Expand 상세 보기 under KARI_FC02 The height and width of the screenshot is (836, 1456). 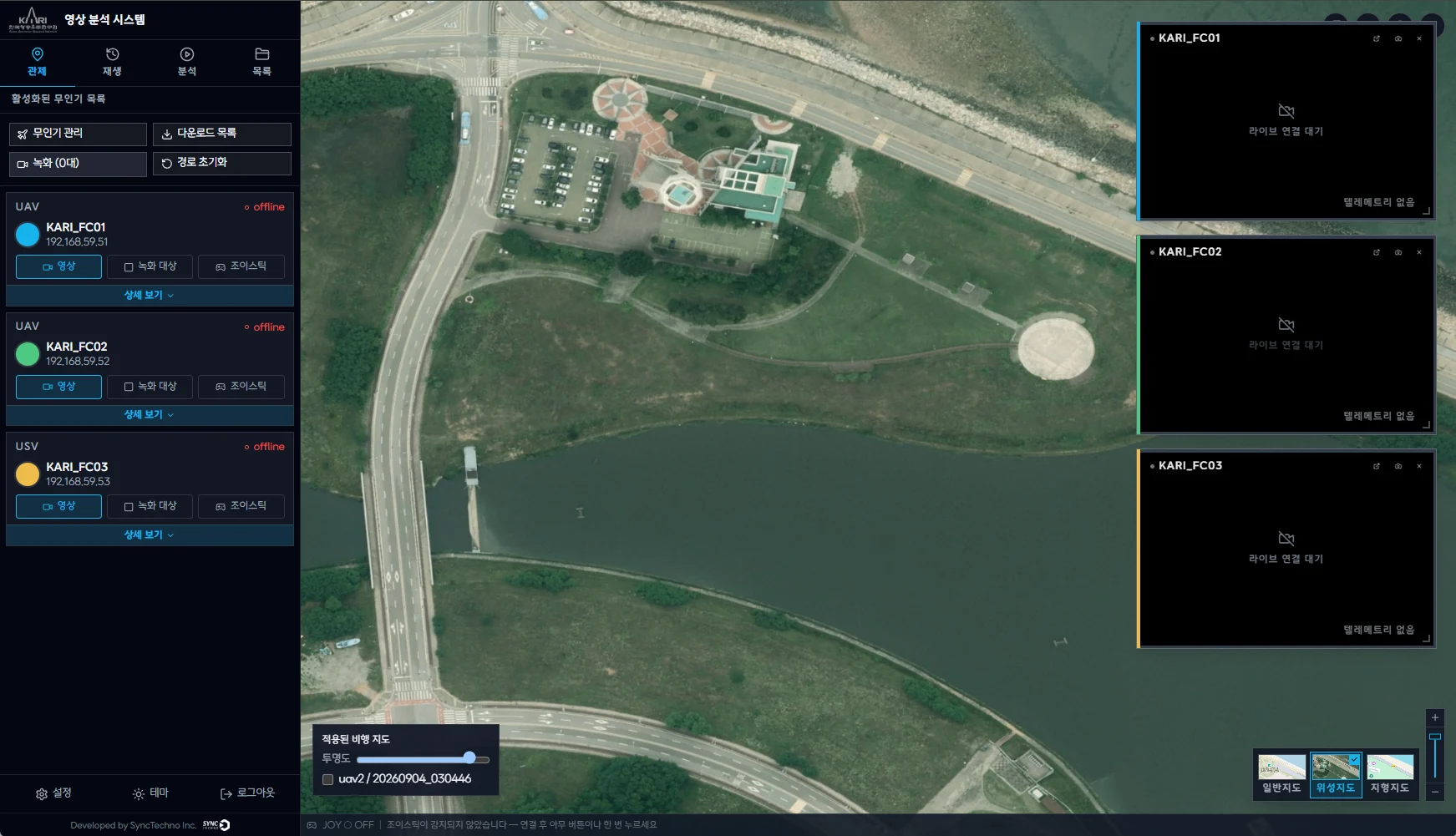[150, 415]
